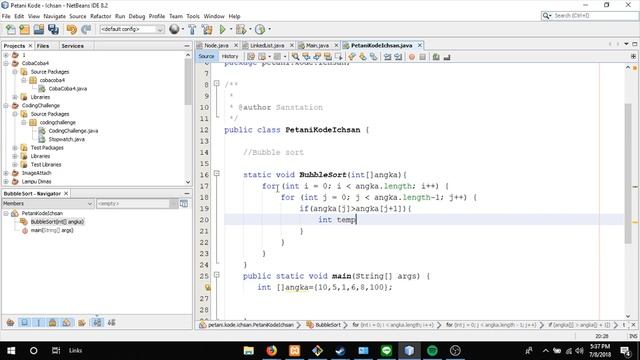Open Firefox from the taskbar
This screenshot has width=640, height=360.
coord(271,351)
